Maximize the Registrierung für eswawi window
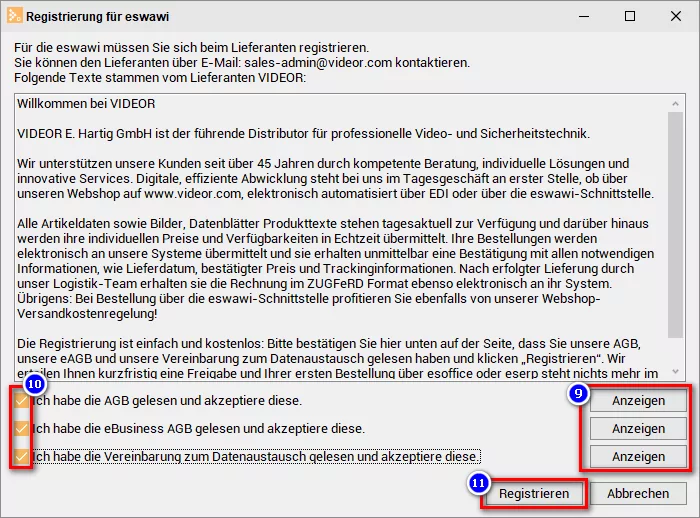Viewport: 700px width, 518px height. click(x=630, y=17)
